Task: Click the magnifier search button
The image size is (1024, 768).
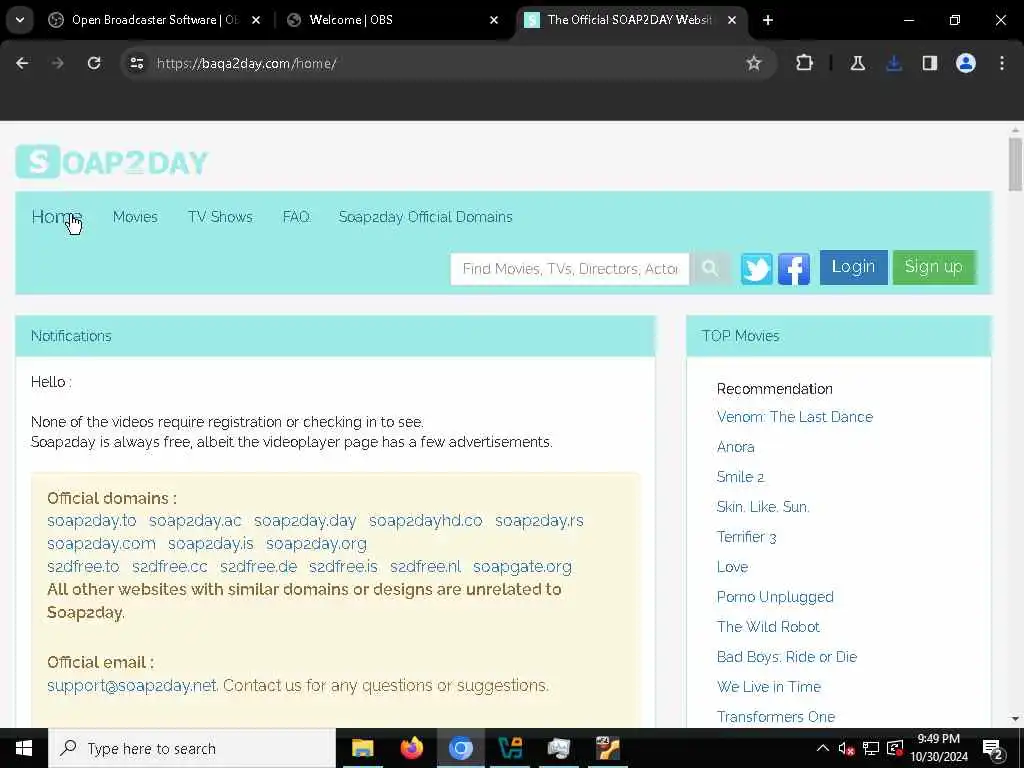Action: click(709, 268)
